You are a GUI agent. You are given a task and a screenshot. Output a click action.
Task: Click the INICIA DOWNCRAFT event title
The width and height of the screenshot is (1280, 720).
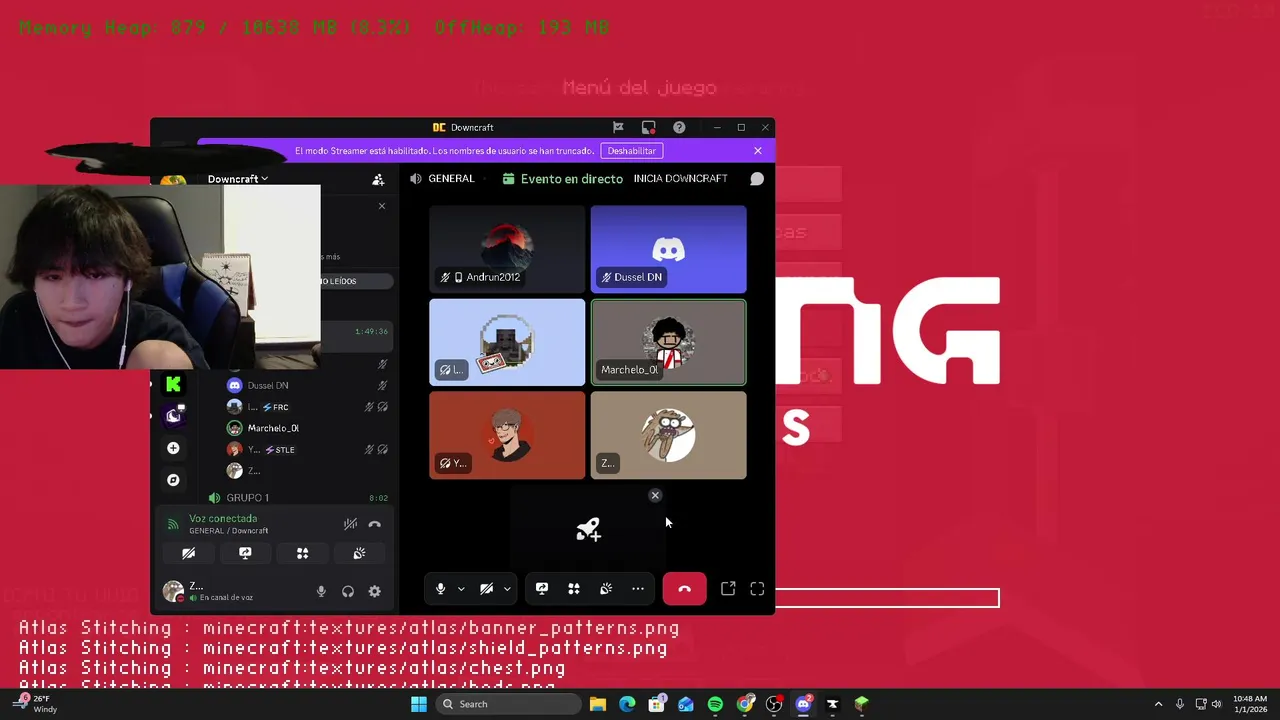(x=680, y=179)
